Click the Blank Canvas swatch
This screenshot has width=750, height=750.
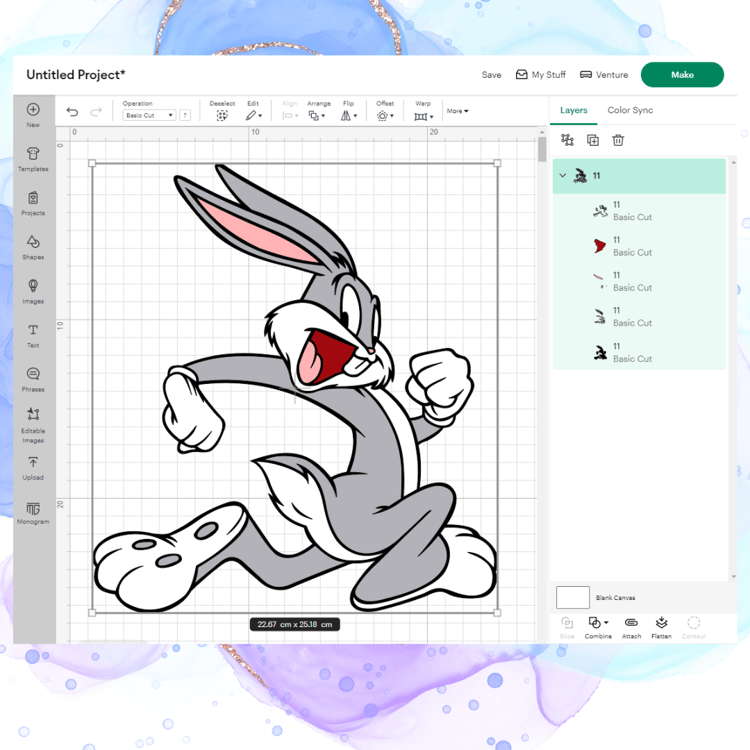573,597
